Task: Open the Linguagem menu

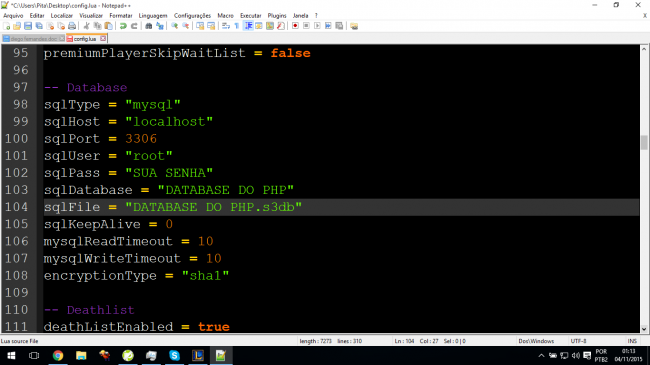Action: pos(153,16)
